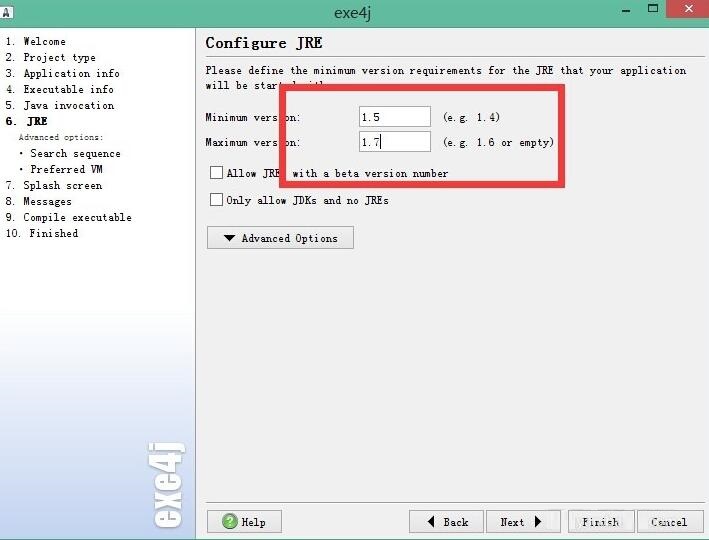Click the exe4j app icon in title bar
Screen dimensions: 709x540
tap(6, 12)
